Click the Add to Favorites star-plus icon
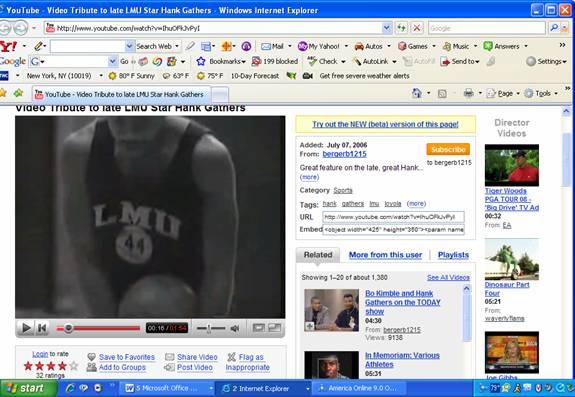The height and width of the screenshot is (397, 575). (18, 93)
